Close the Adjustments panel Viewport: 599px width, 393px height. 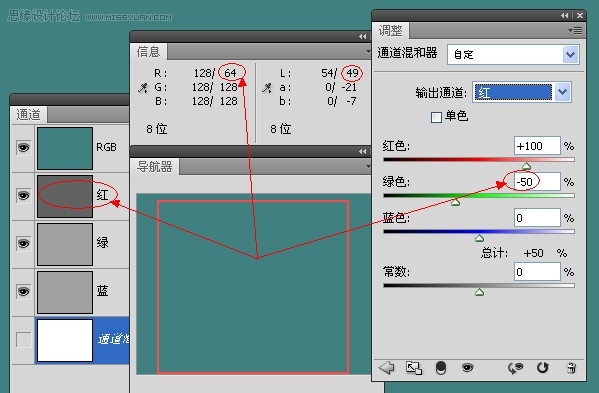coord(580,15)
